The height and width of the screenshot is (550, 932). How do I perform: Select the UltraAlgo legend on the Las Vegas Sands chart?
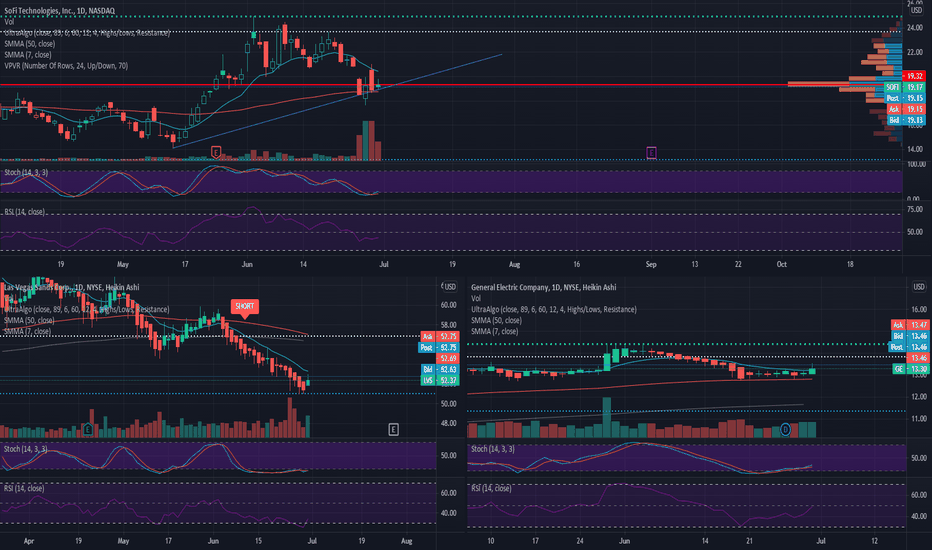pyautogui.click(x=87, y=309)
